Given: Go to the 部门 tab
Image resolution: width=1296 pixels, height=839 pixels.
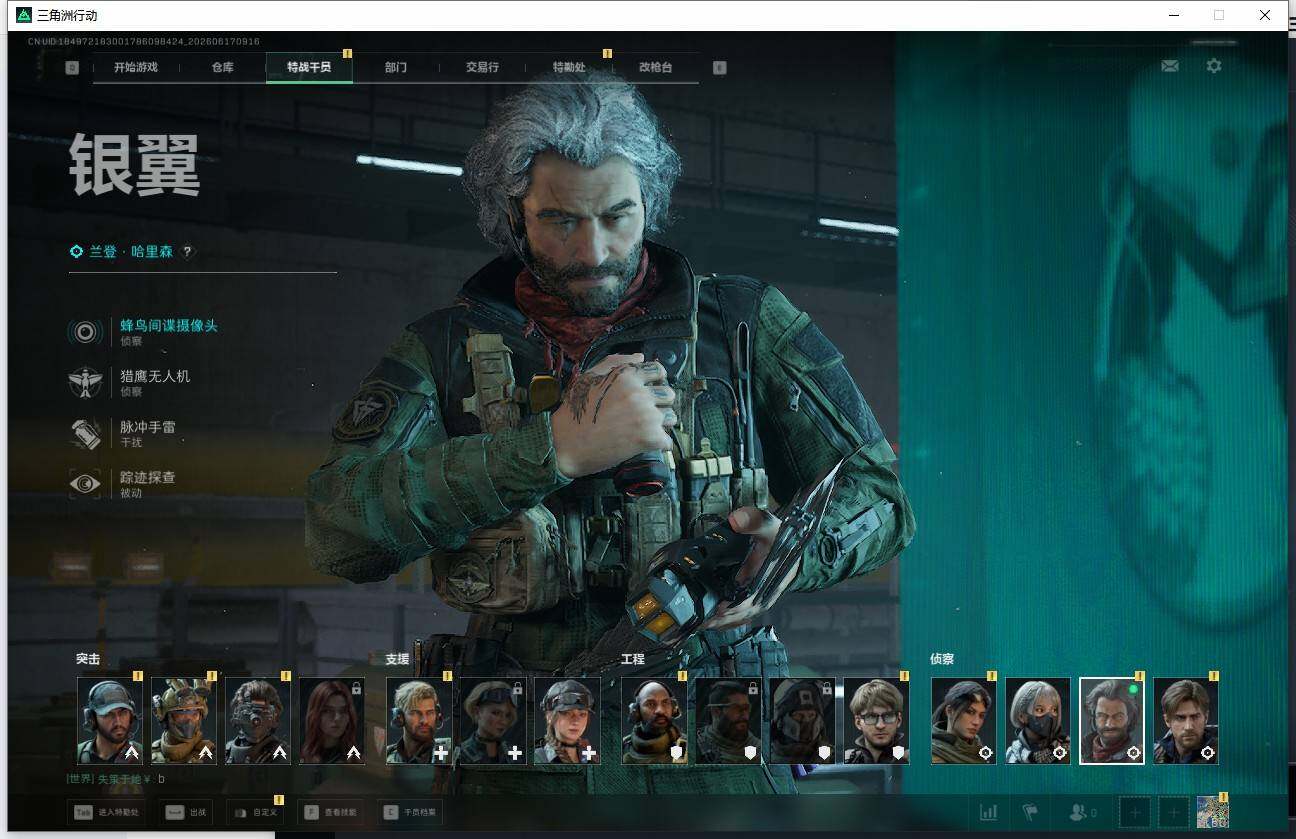Looking at the screenshot, I should coord(396,68).
